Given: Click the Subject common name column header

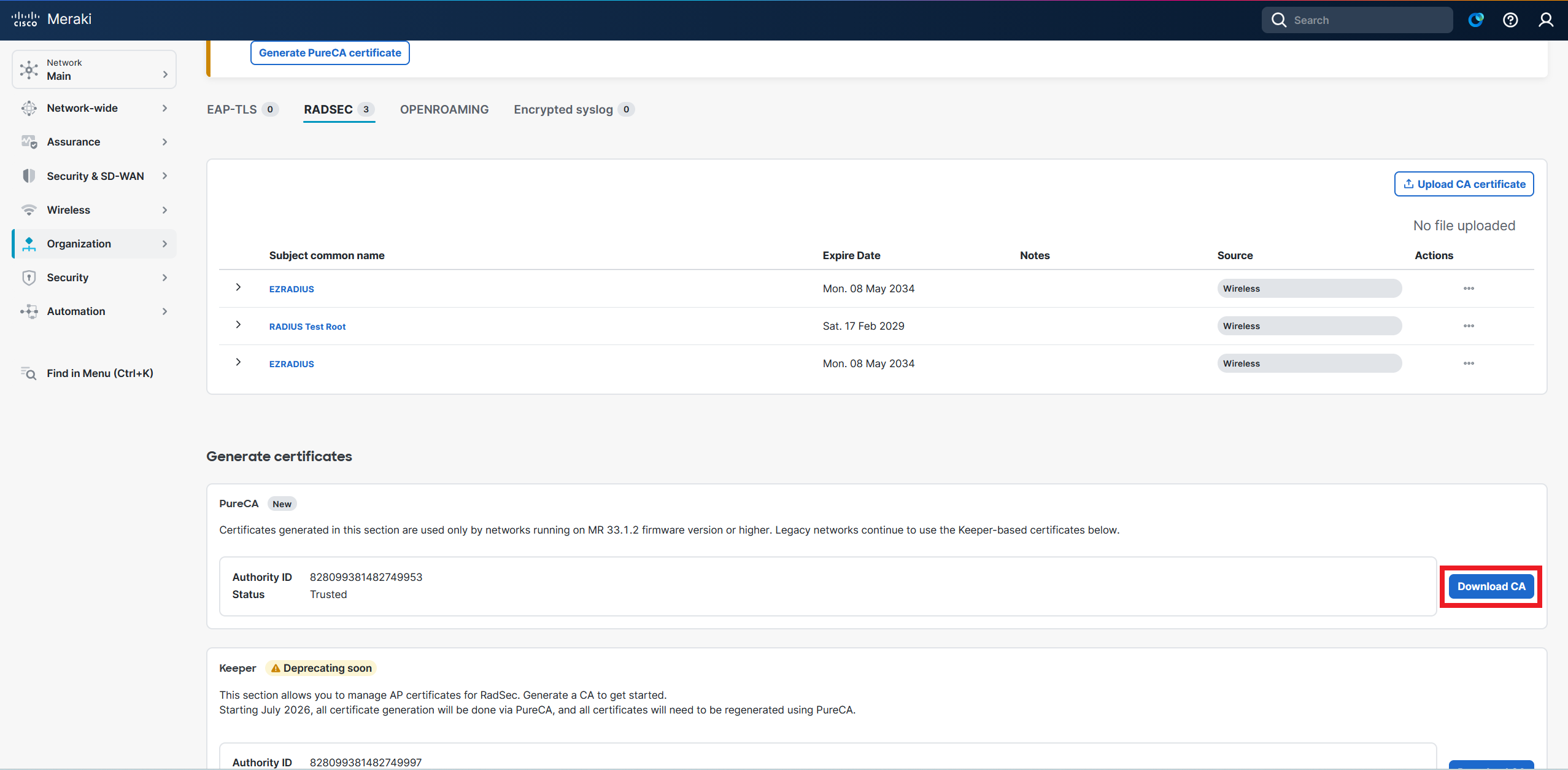Looking at the screenshot, I should (327, 255).
